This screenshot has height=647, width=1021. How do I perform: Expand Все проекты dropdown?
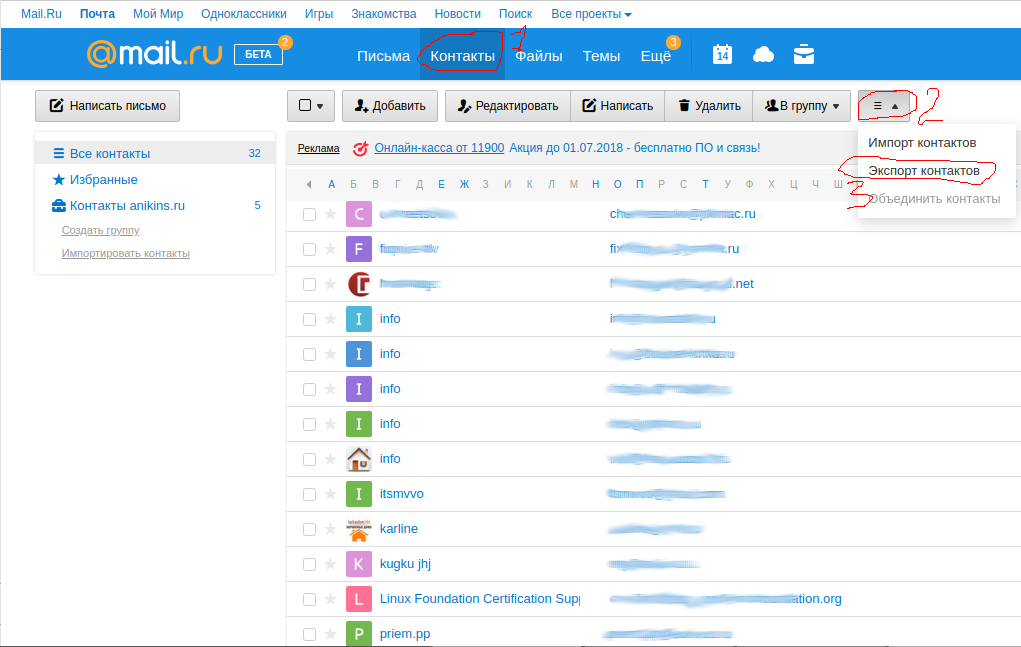click(591, 14)
